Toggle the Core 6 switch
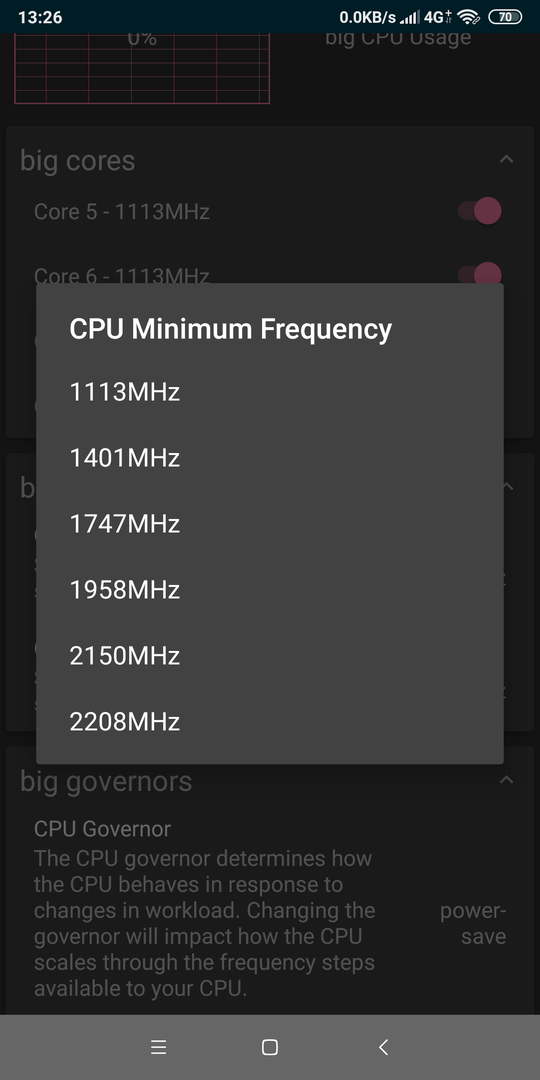The width and height of the screenshot is (540, 1080). click(x=480, y=274)
